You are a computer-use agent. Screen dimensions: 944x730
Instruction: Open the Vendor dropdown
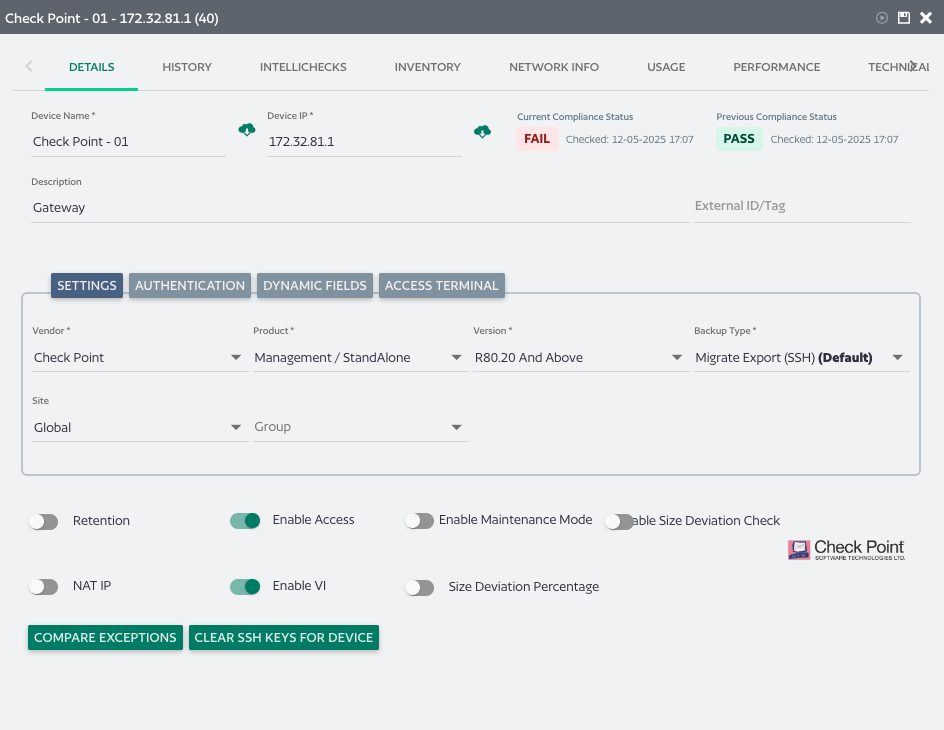pyautogui.click(x=140, y=358)
